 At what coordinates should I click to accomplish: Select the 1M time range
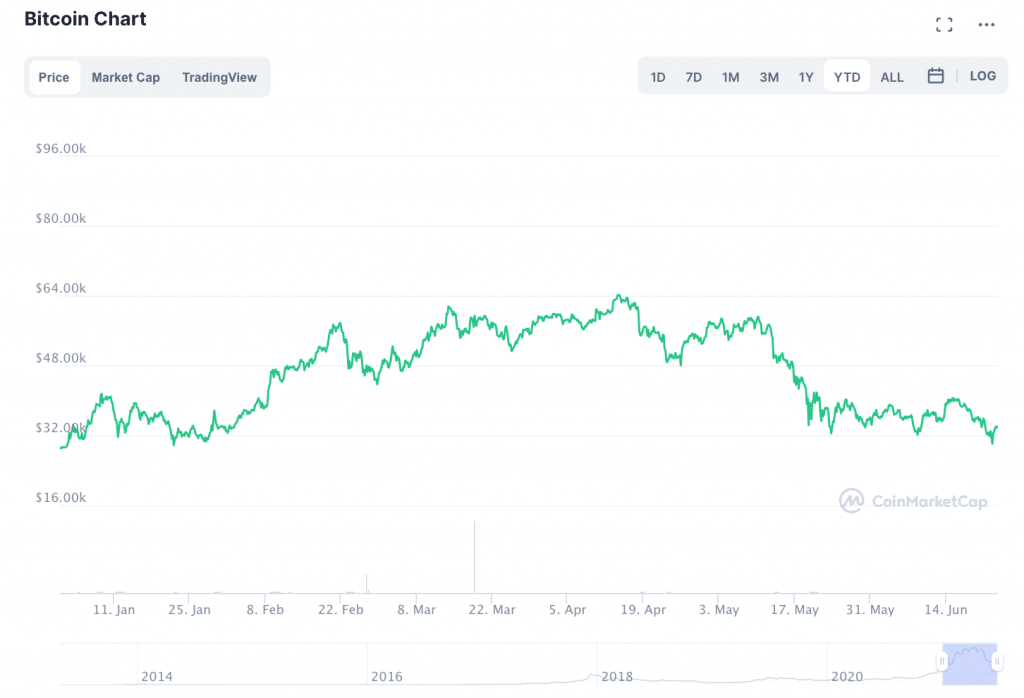tap(731, 77)
